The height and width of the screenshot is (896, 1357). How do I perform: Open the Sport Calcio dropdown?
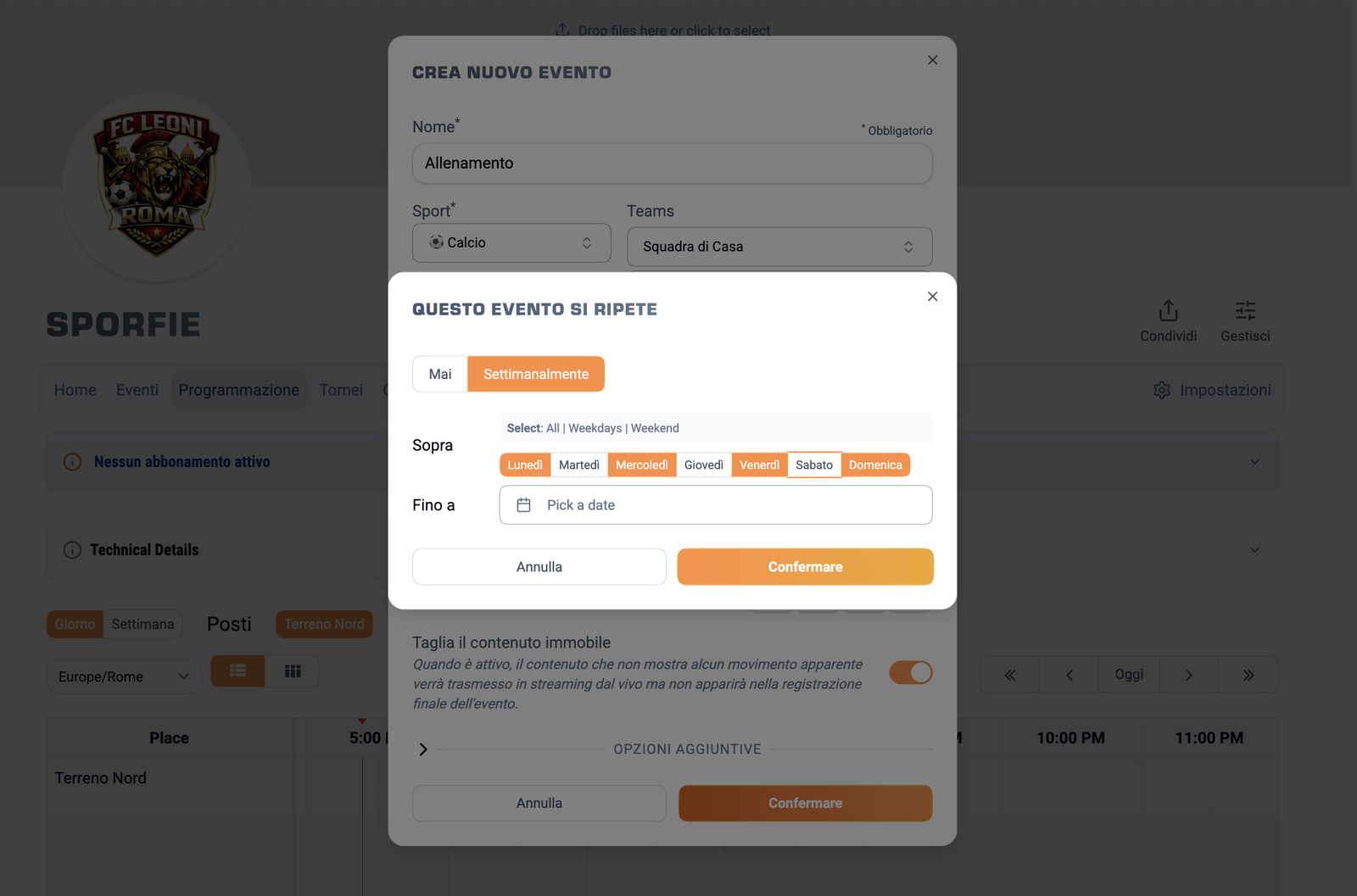tap(511, 243)
